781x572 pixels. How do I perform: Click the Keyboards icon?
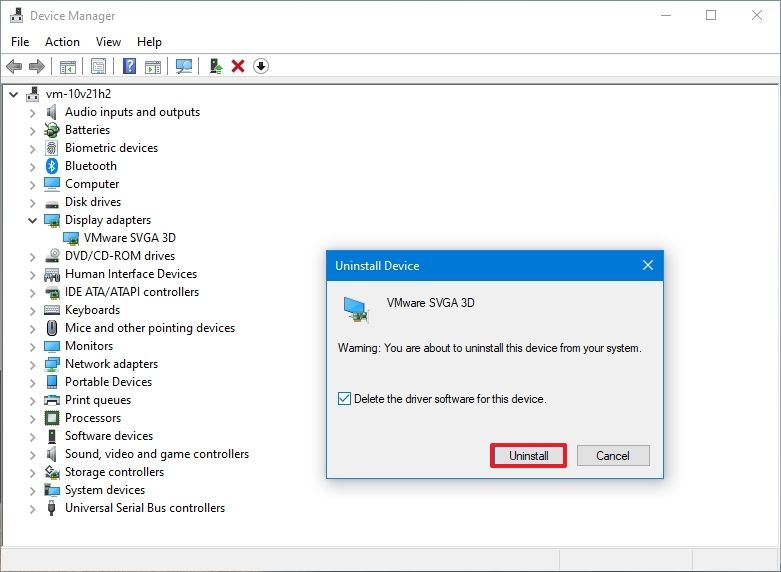point(52,310)
